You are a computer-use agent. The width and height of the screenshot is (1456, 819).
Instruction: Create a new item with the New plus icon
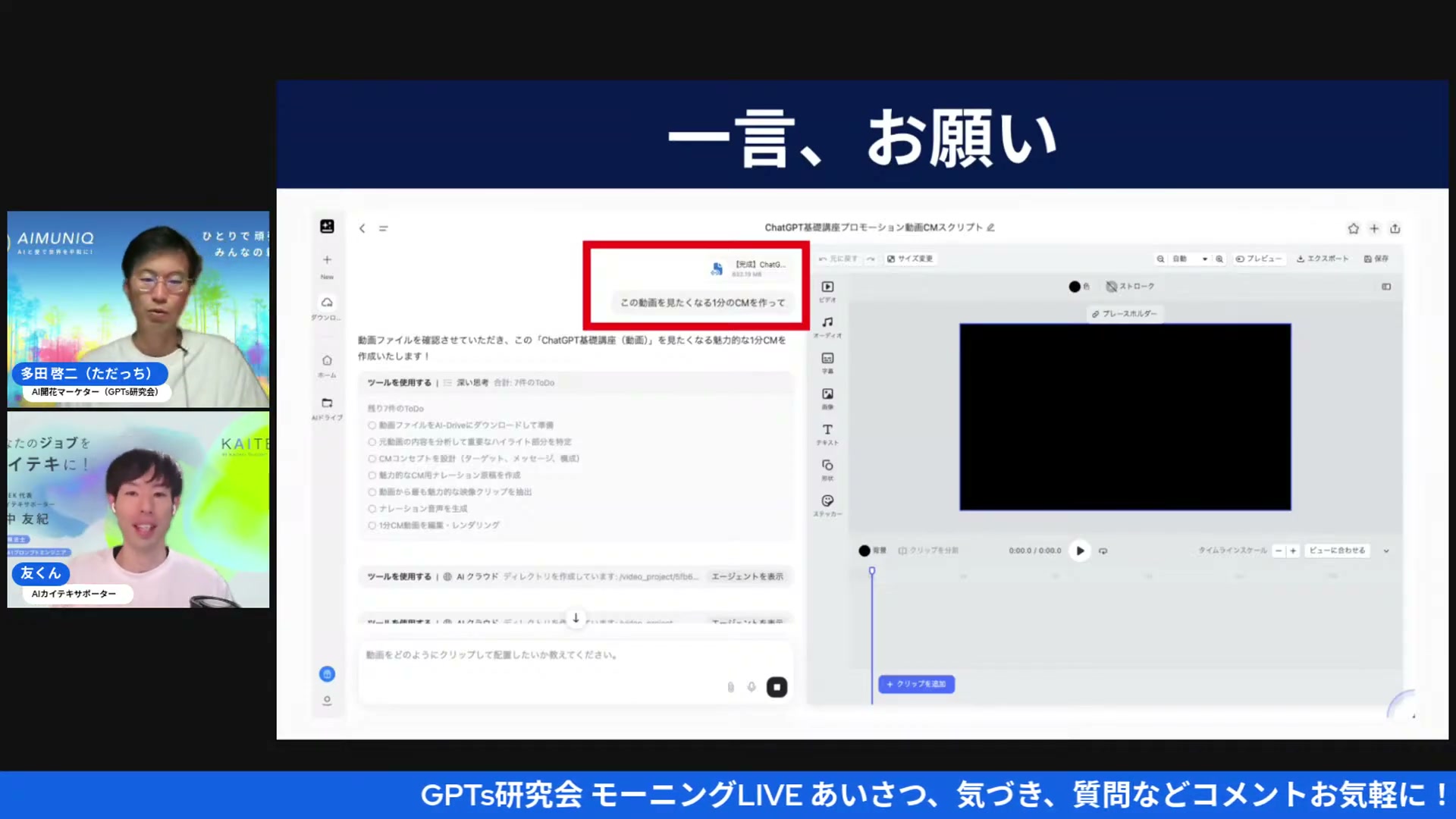coord(327,259)
